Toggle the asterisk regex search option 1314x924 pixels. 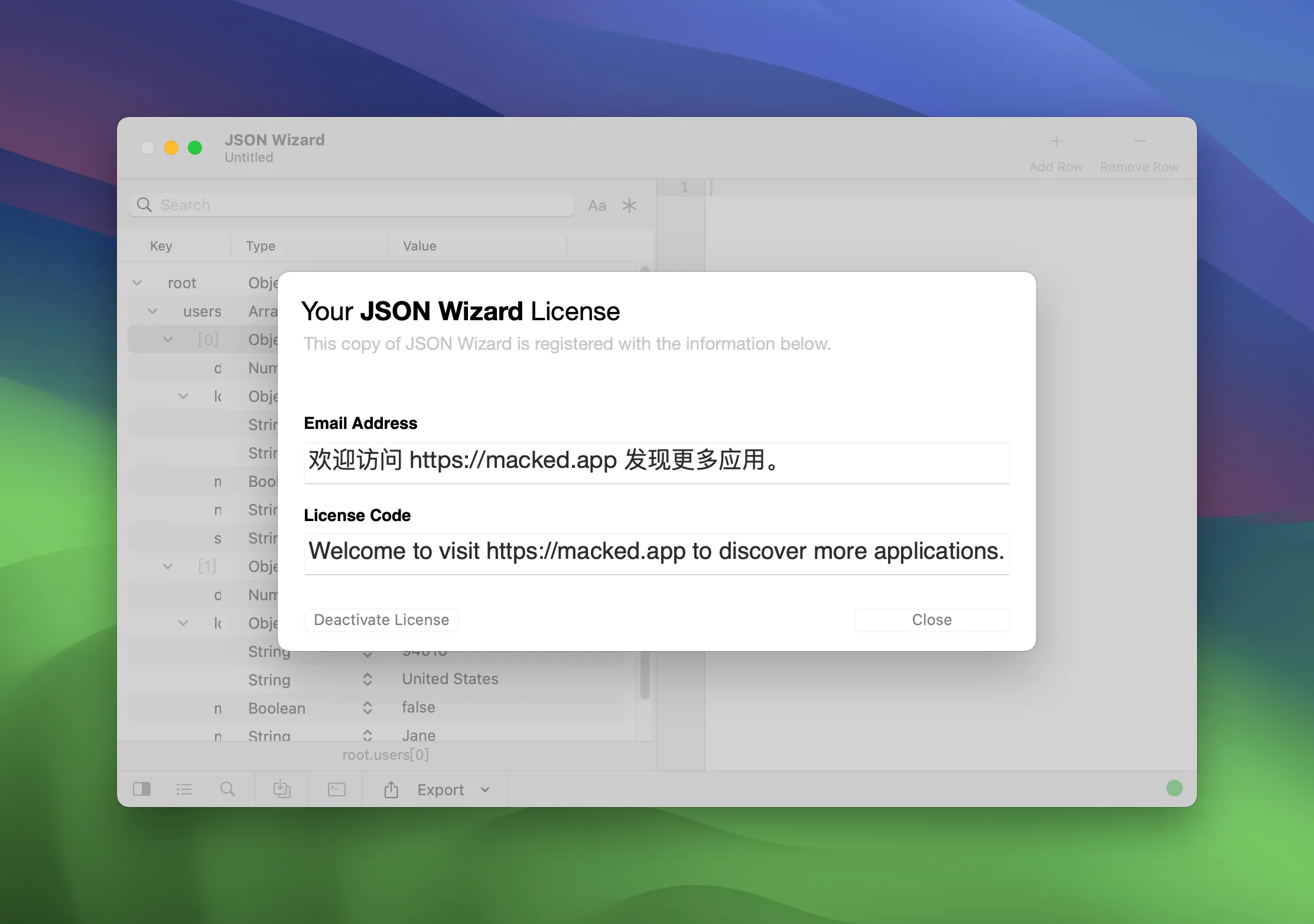[x=629, y=206]
